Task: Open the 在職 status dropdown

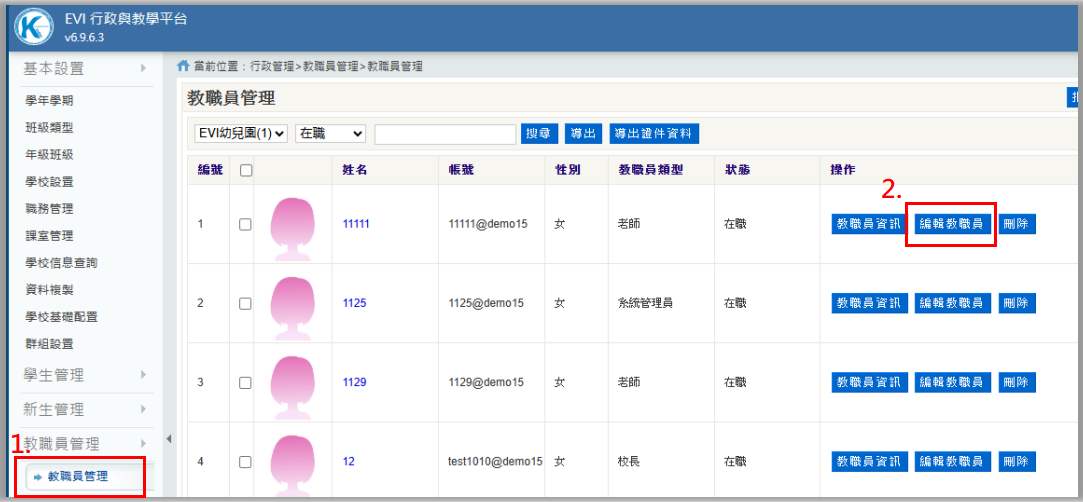Action: click(331, 134)
